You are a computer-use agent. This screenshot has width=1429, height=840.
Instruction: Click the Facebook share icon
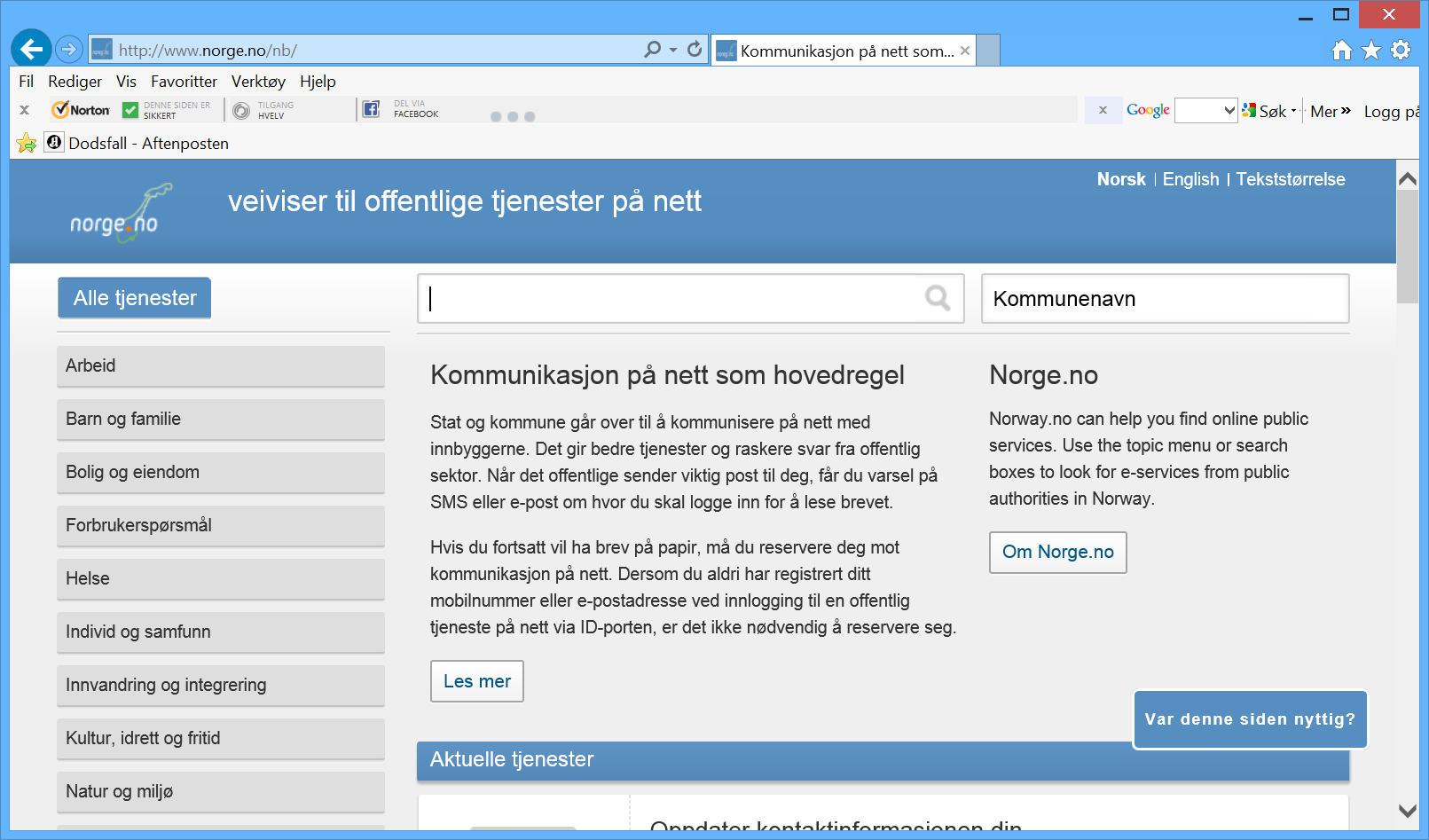click(372, 109)
